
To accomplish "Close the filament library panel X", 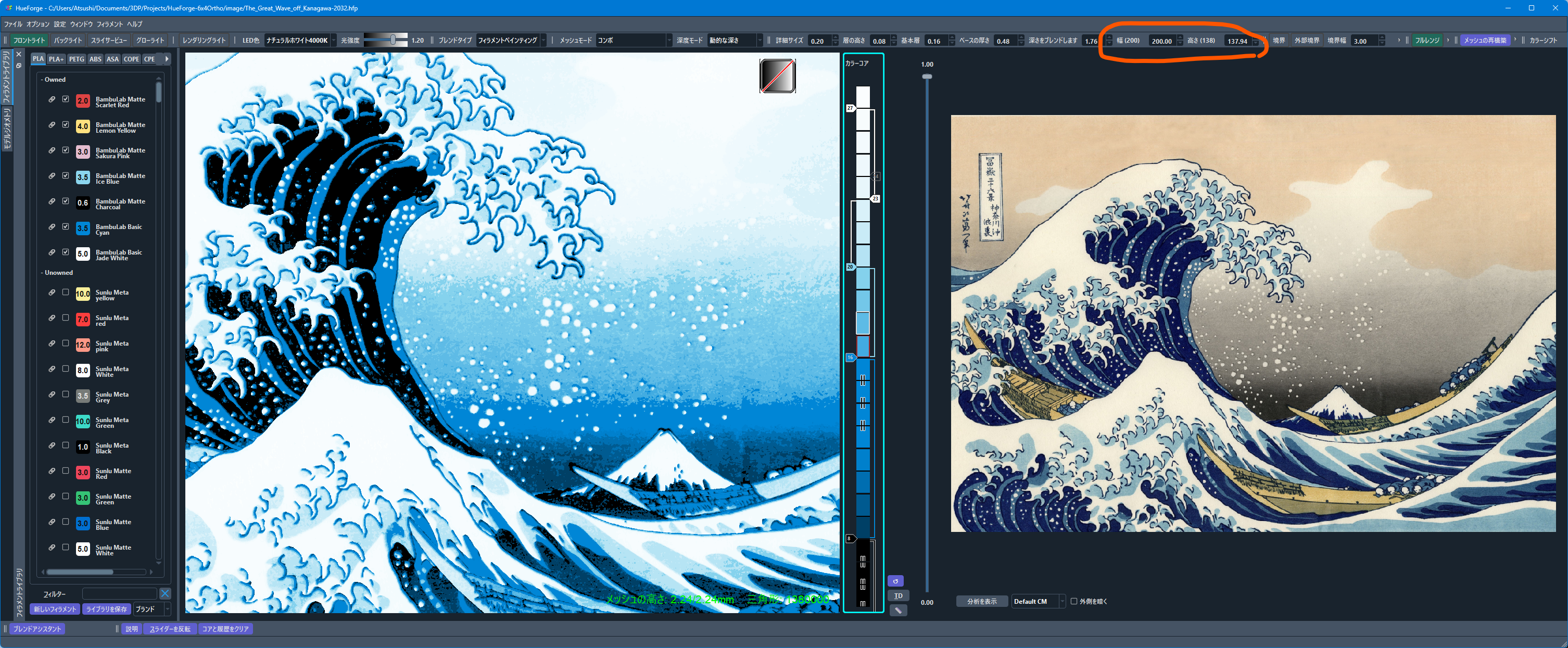I will 19,55.
